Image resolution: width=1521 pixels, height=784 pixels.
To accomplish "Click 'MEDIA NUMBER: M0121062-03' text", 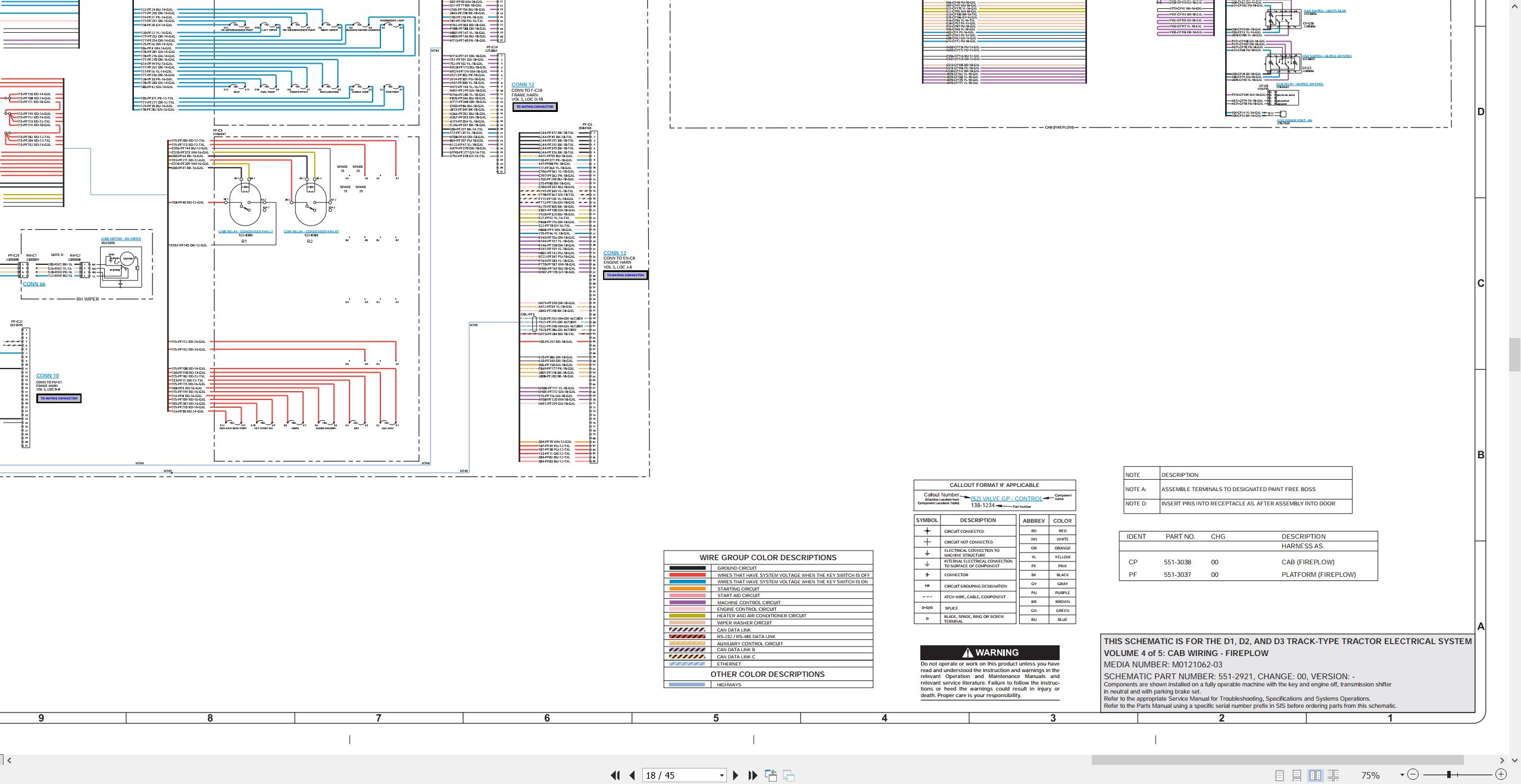I will pyautogui.click(x=1163, y=665).
